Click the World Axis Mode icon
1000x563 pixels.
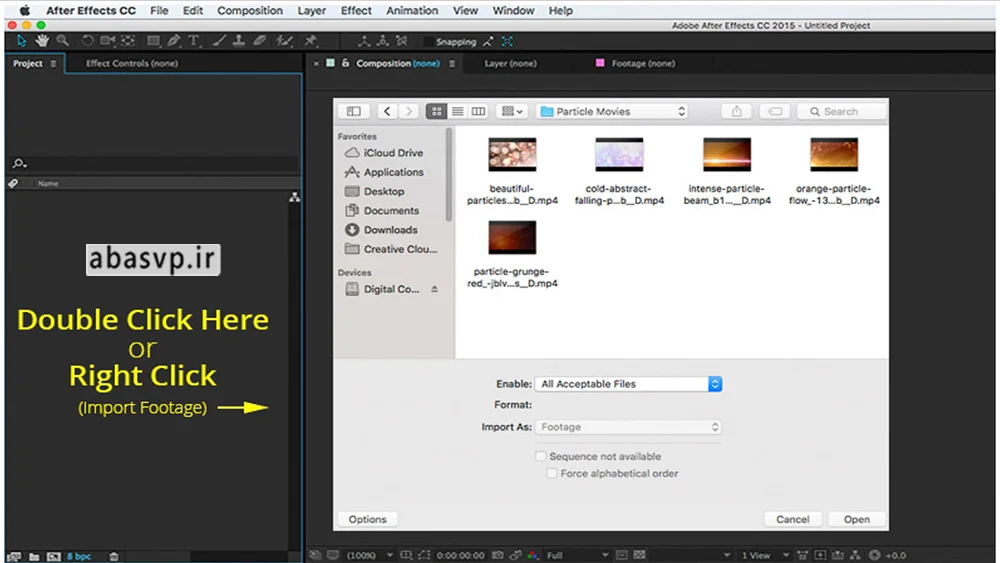tap(383, 41)
